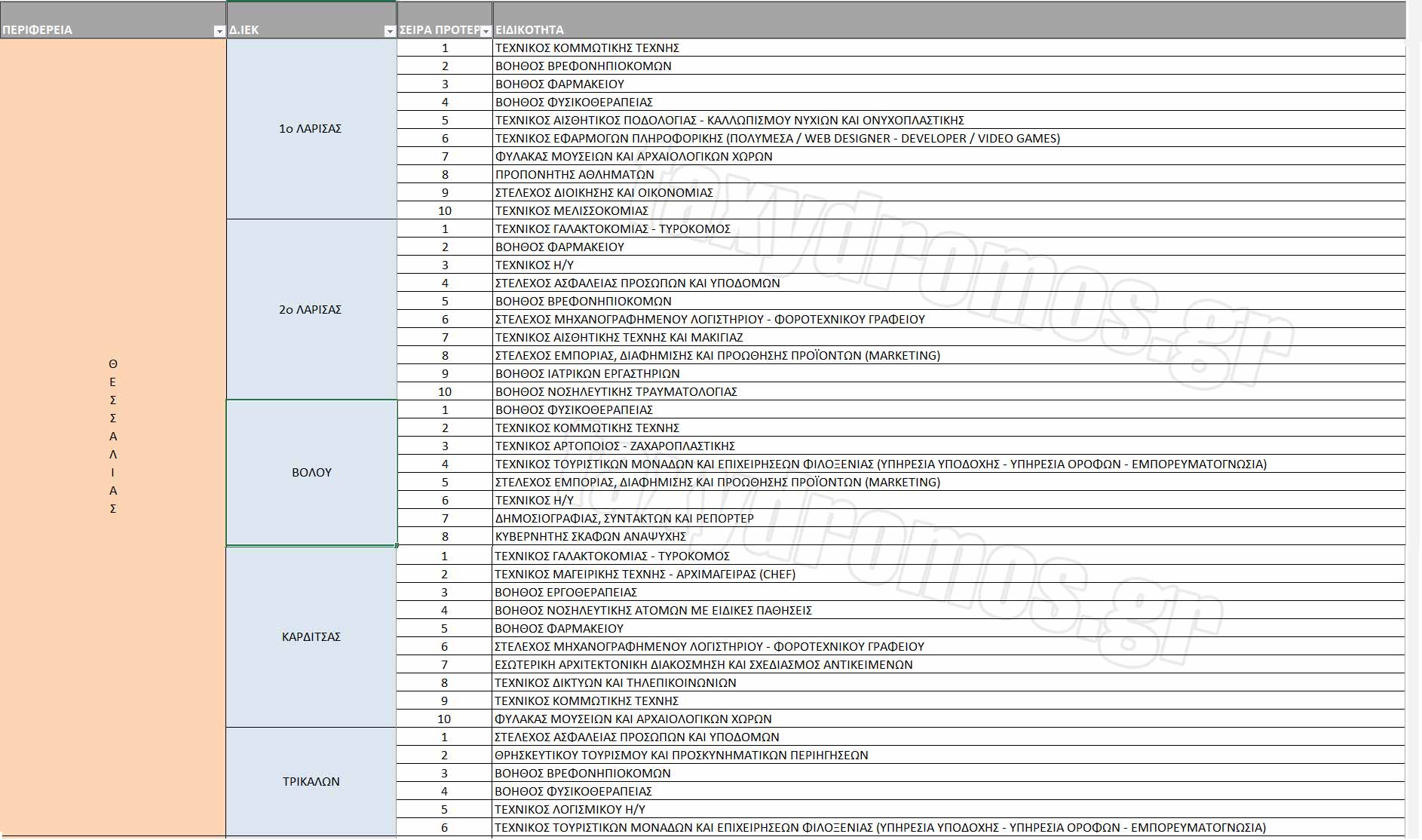
Task: Select the ΚΑΡΔΙΤΣΑΣ merged cell
Action: click(311, 637)
